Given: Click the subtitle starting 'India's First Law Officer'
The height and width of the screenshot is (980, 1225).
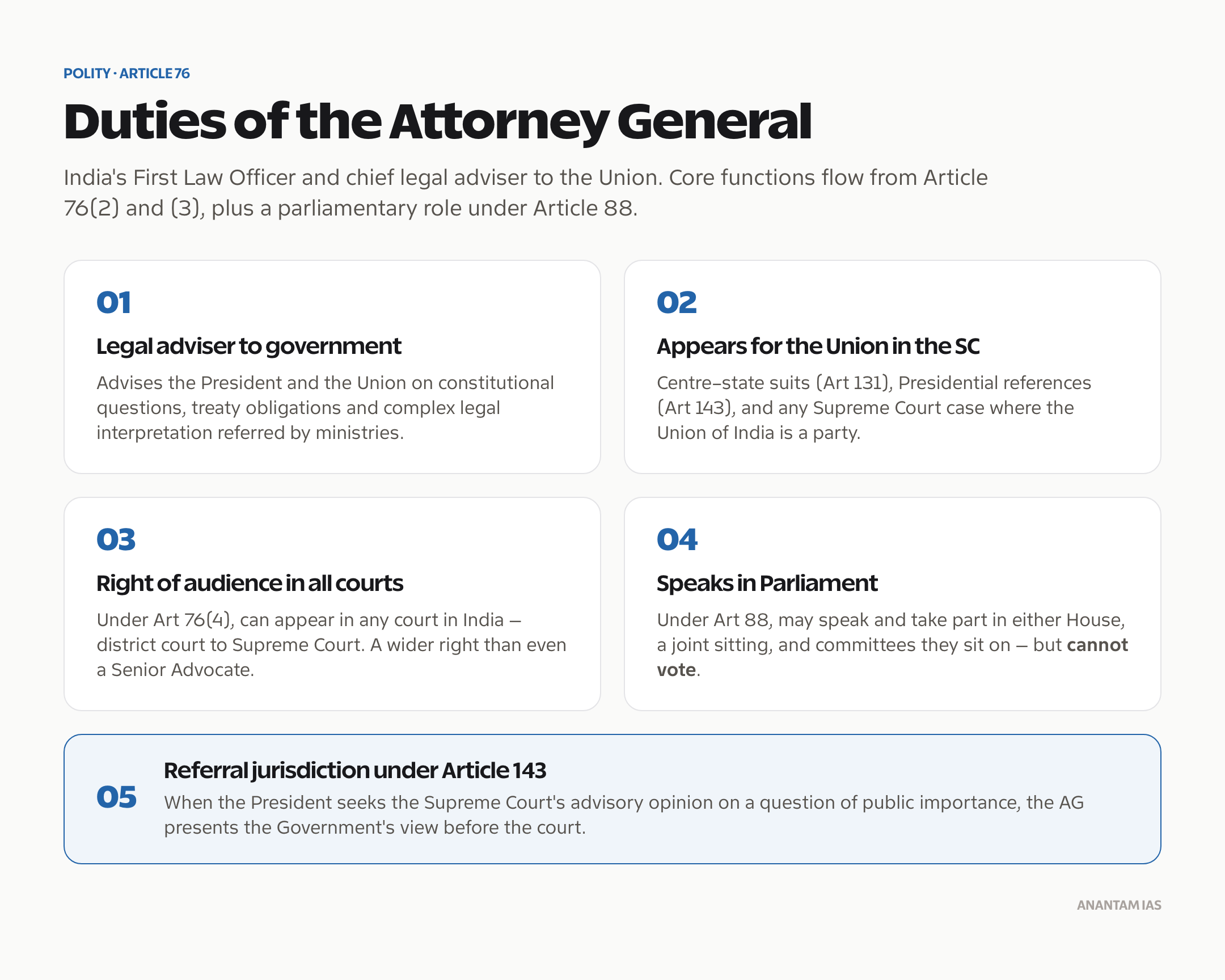Looking at the screenshot, I should coord(526,193).
